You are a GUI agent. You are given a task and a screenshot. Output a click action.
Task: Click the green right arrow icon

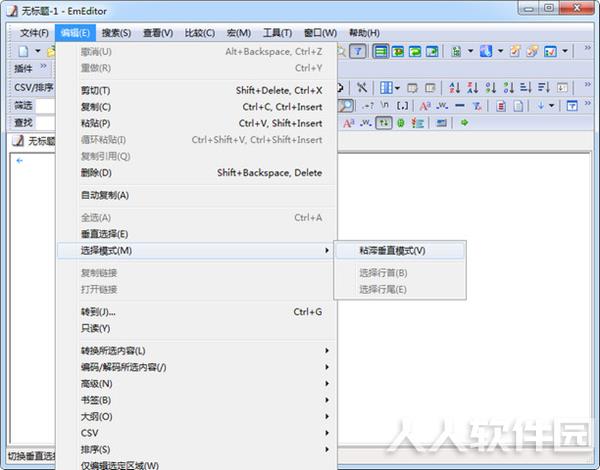point(464,123)
